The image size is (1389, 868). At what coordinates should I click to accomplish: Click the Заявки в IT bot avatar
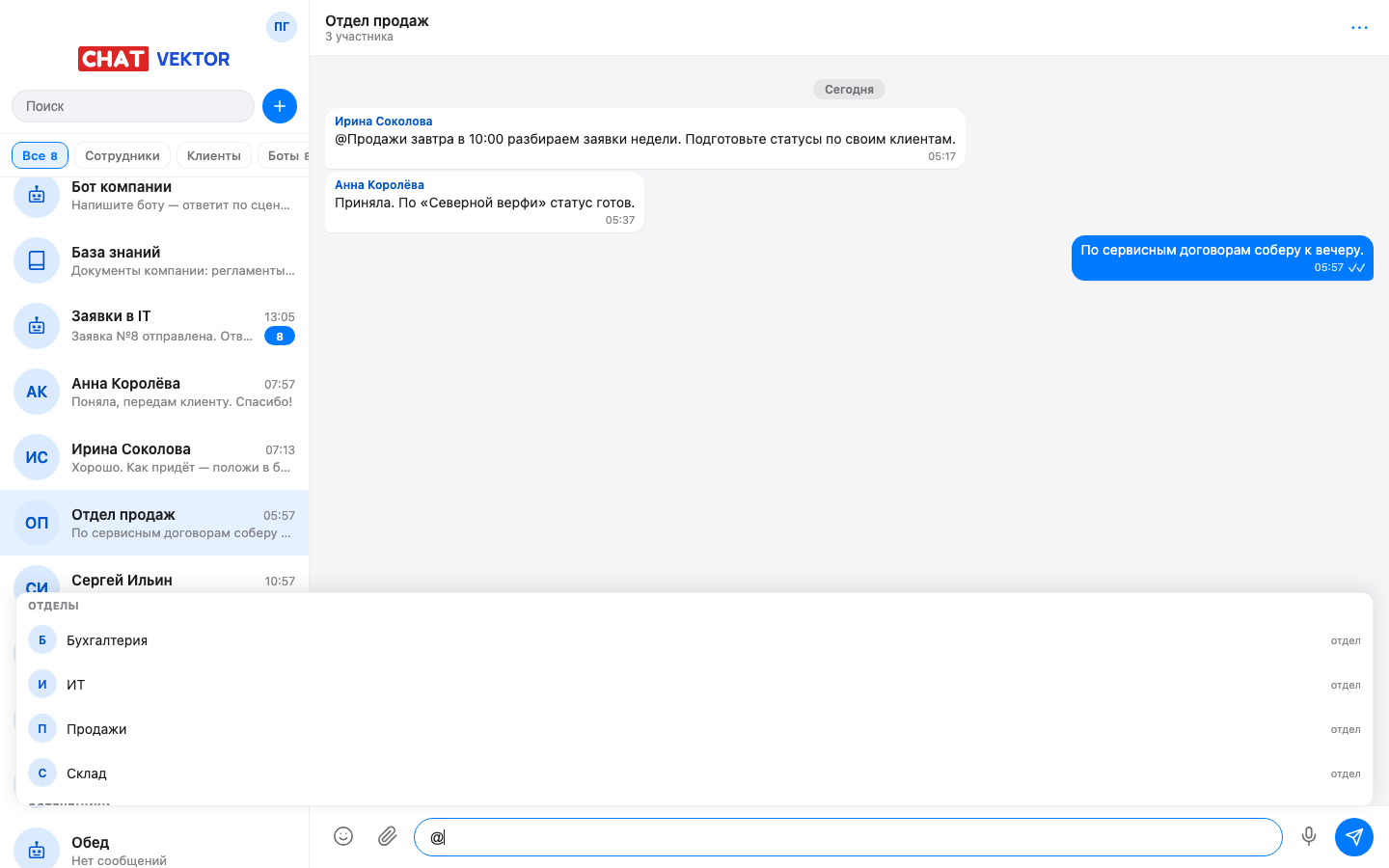pyautogui.click(x=37, y=326)
